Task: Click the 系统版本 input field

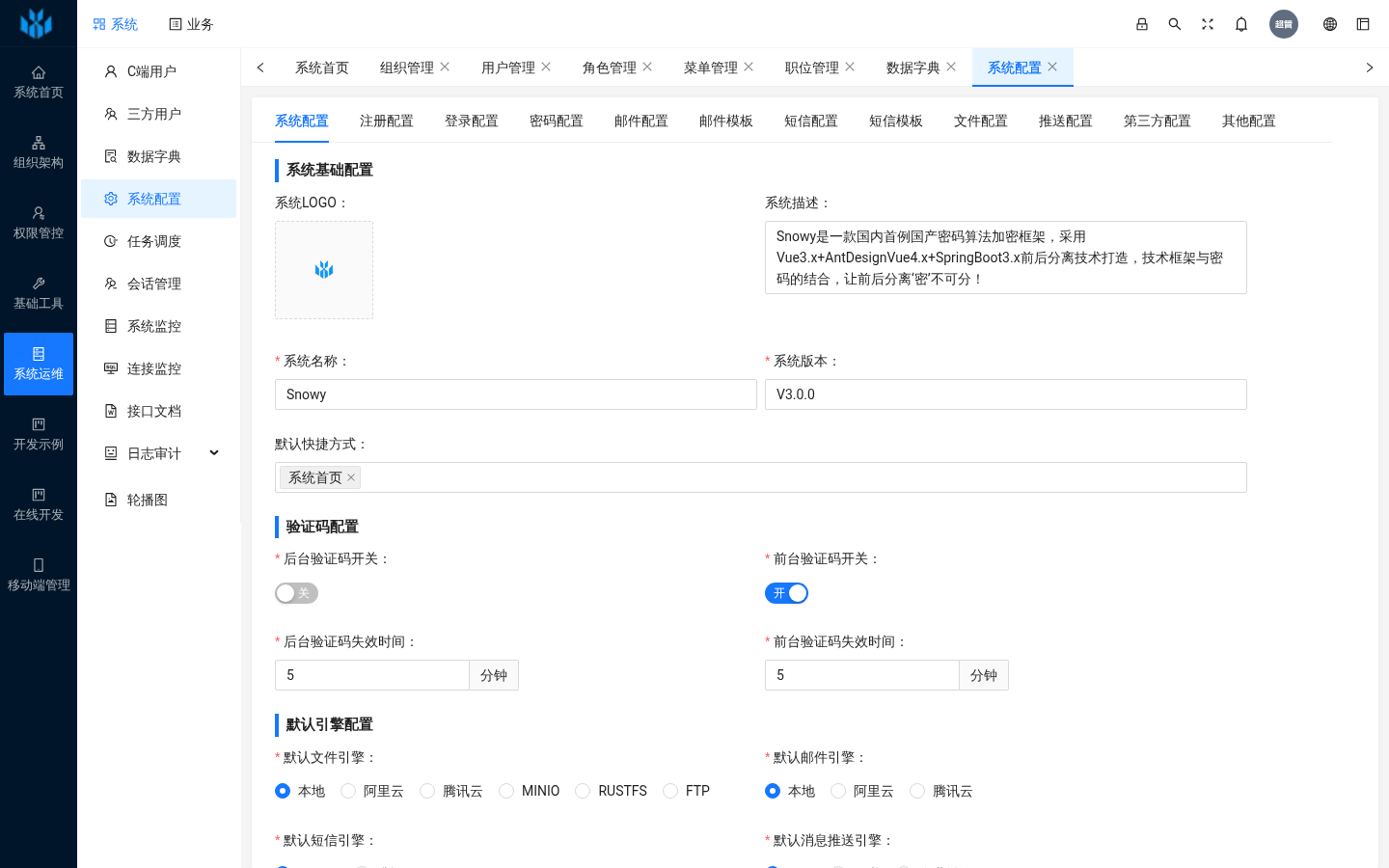Action: [x=1006, y=394]
